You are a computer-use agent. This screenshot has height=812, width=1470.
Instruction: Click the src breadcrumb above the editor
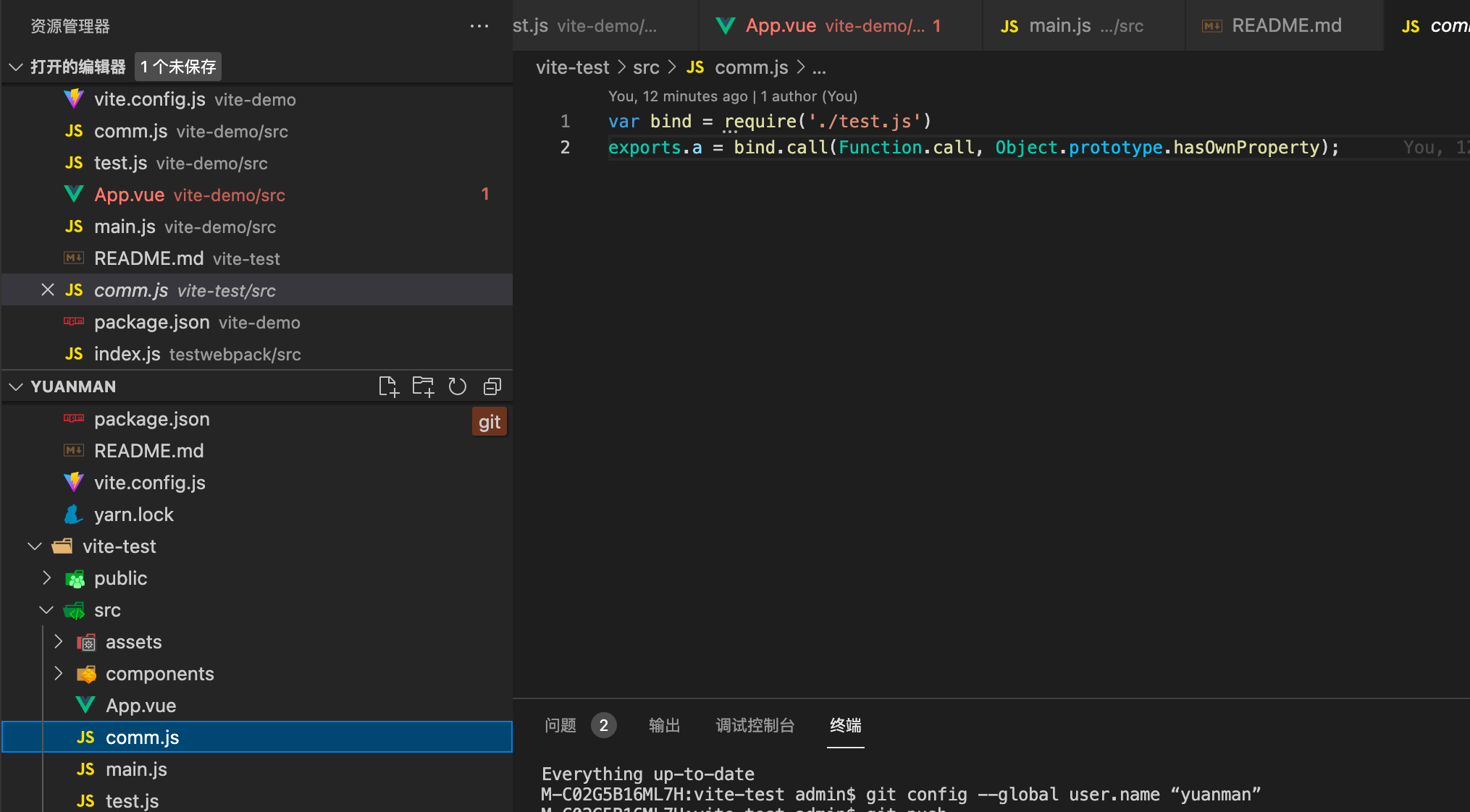tap(647, 67)
